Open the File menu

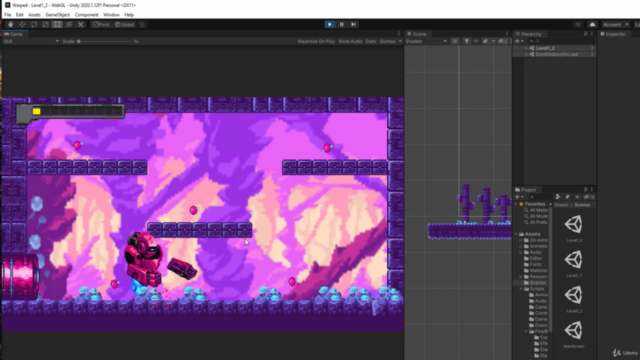click(x=8, y=15)
